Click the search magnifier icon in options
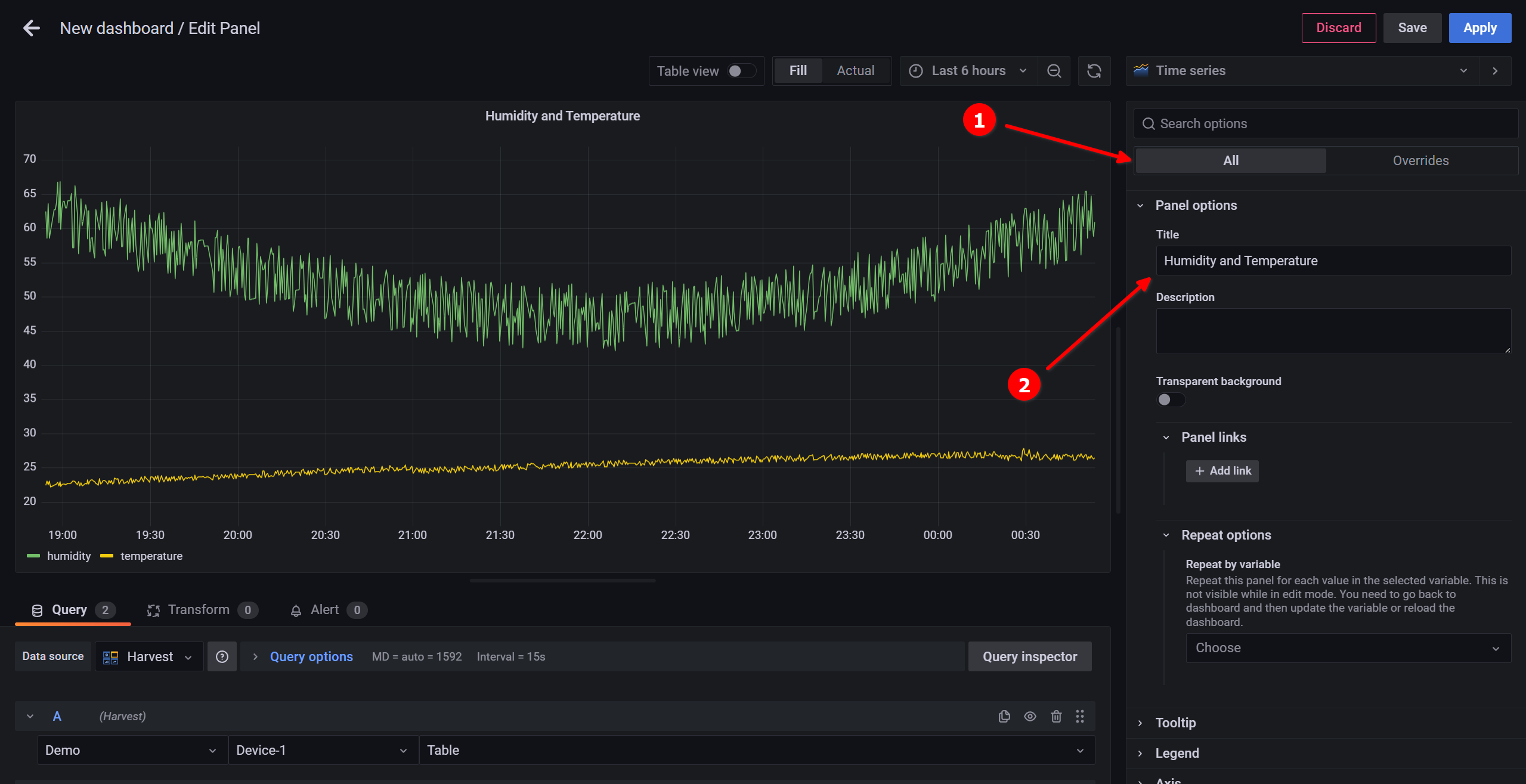Image resolution: width=1526 pixels, height=784 pixels. 1148,123
